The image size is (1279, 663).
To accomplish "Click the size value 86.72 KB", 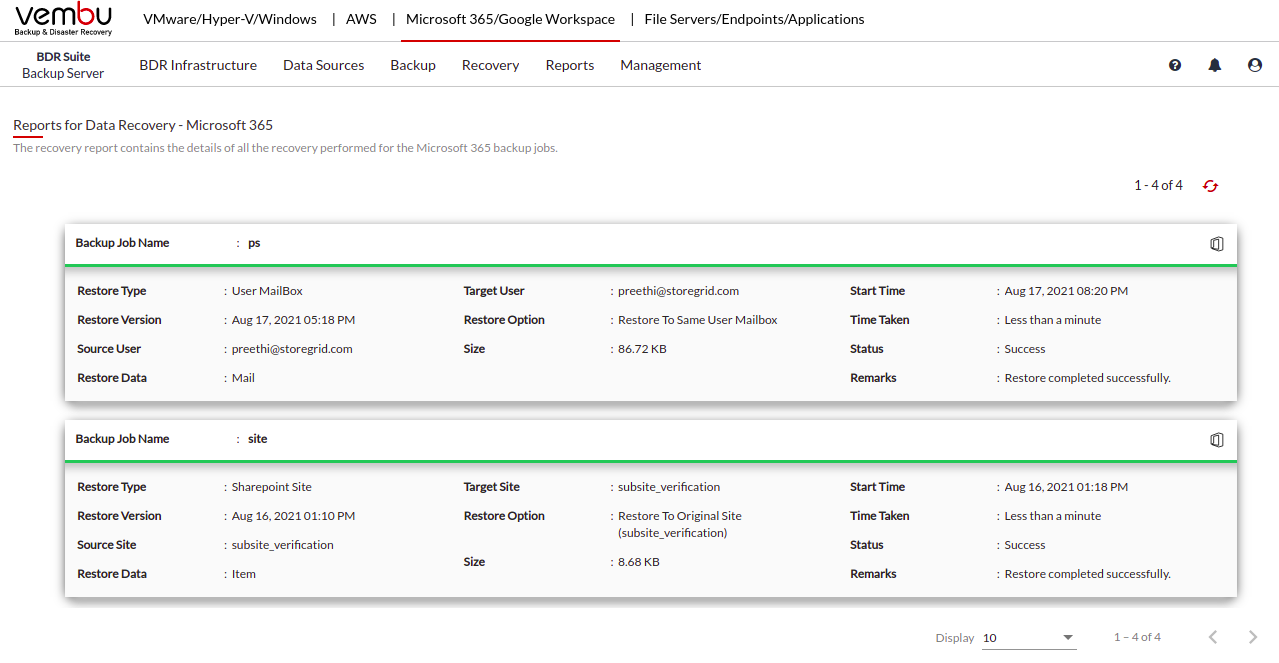I will click(x=642, y=349).
